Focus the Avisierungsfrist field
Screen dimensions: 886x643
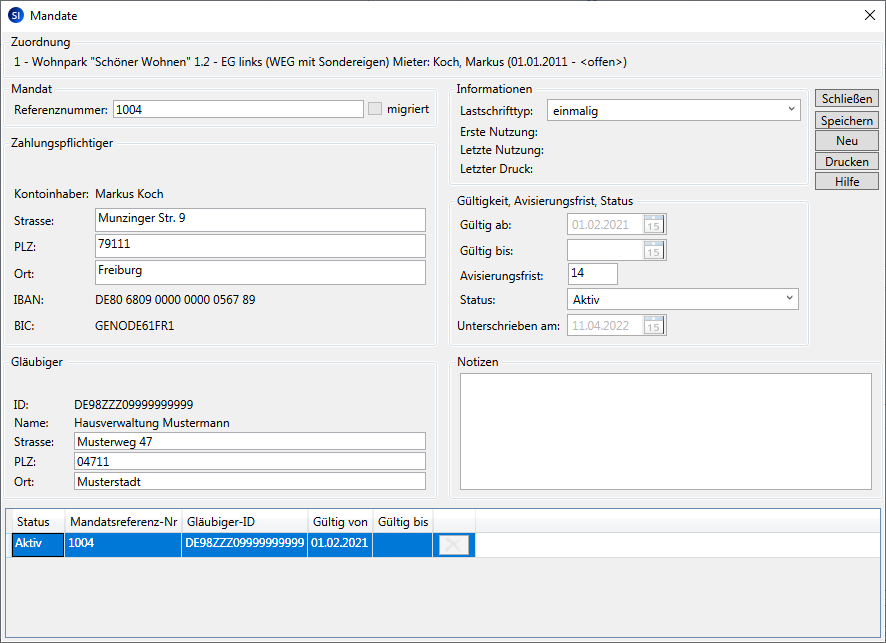coord(592,274)
